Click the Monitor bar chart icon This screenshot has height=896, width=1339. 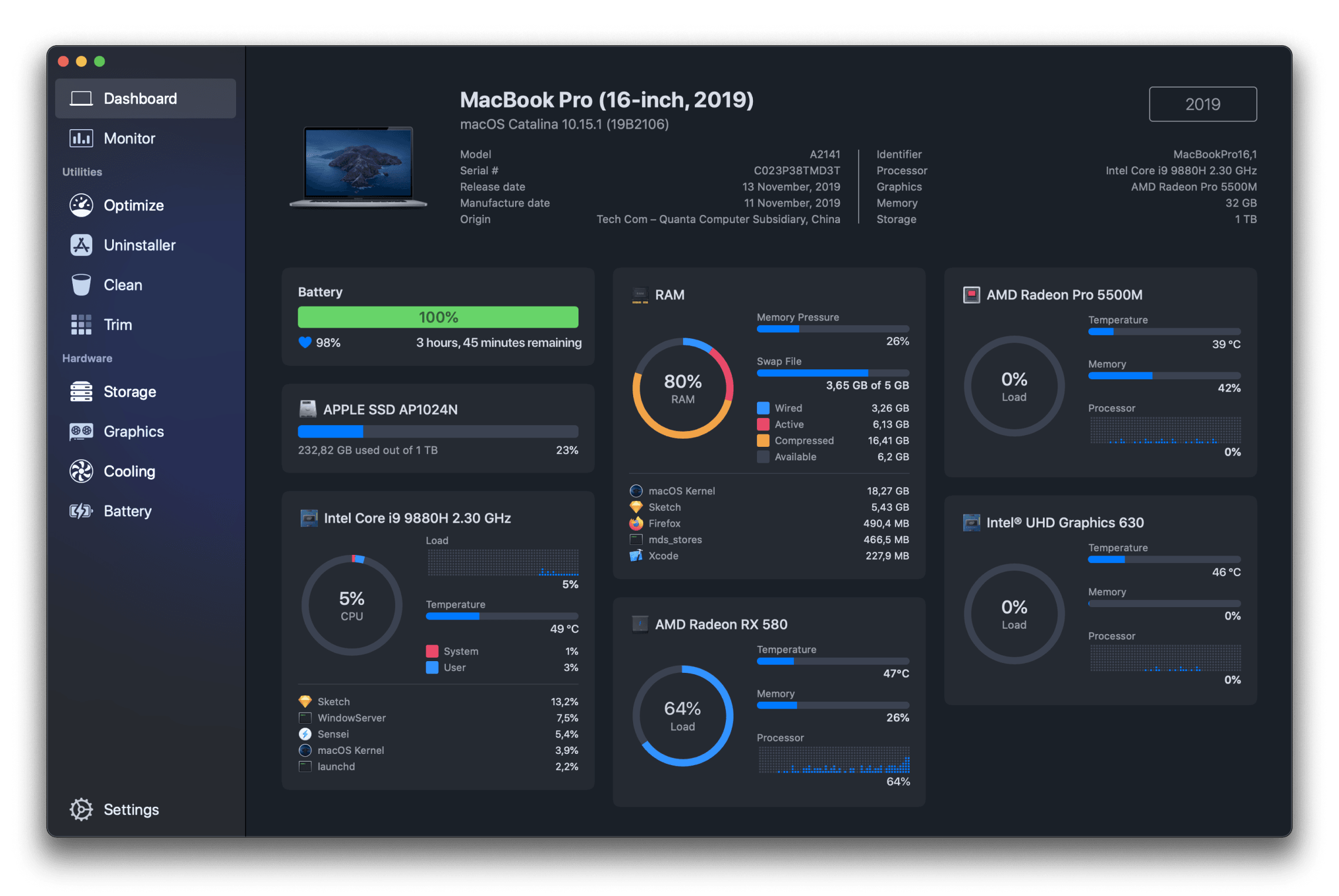(81, 139)
